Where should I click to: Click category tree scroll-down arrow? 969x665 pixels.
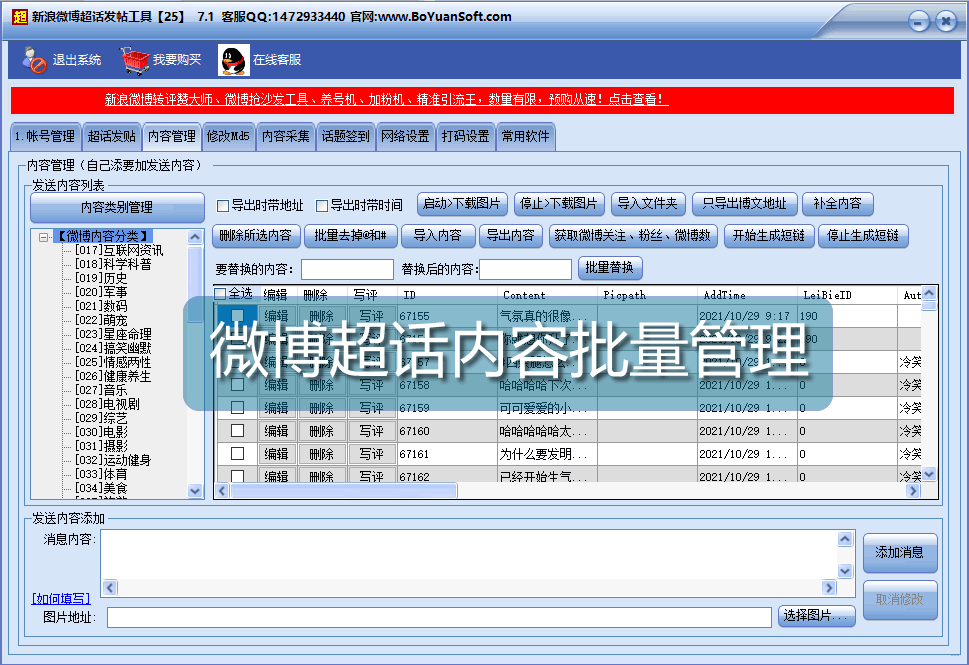(195, 491)
